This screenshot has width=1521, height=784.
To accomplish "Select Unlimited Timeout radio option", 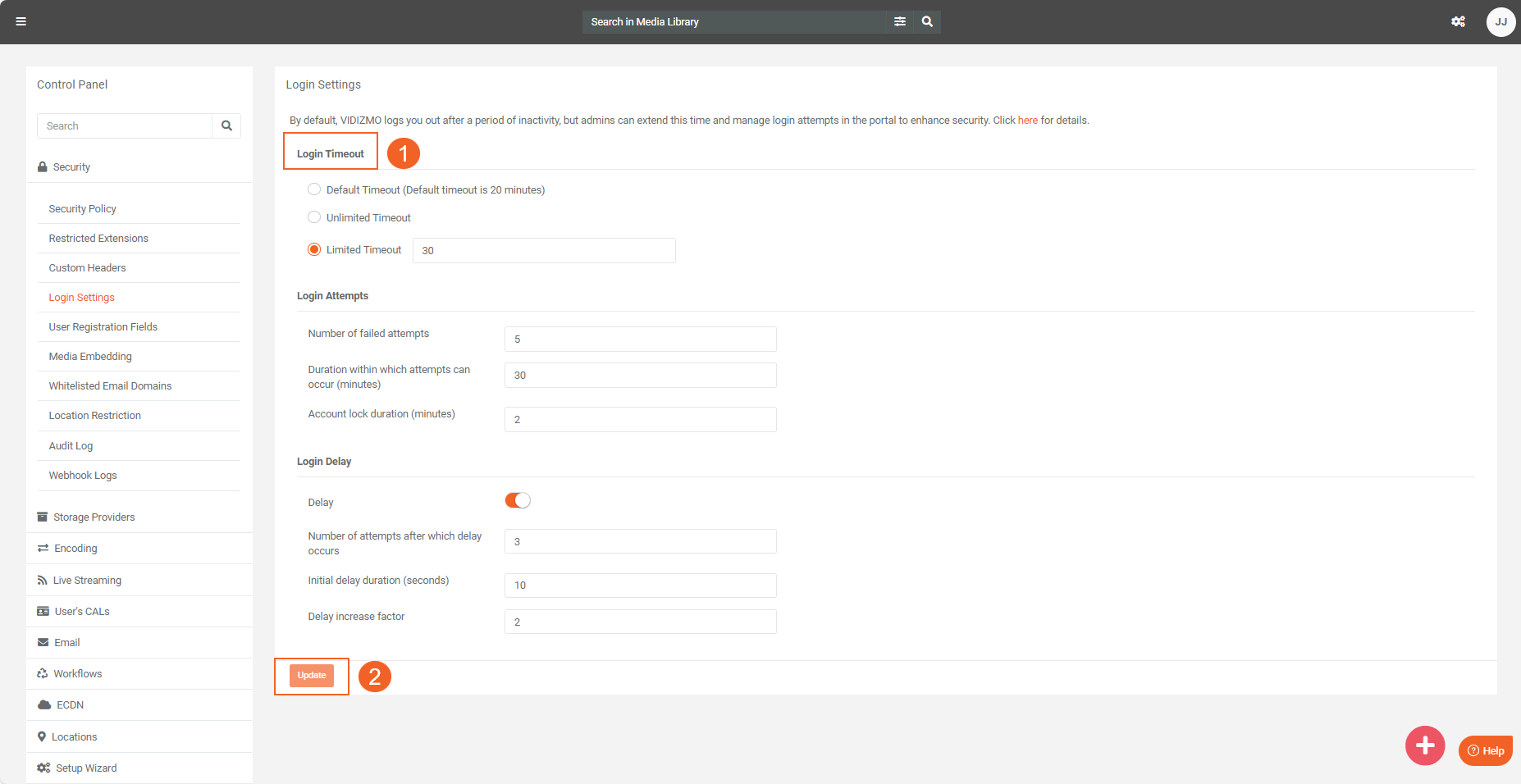I will (x=314, y=217).
